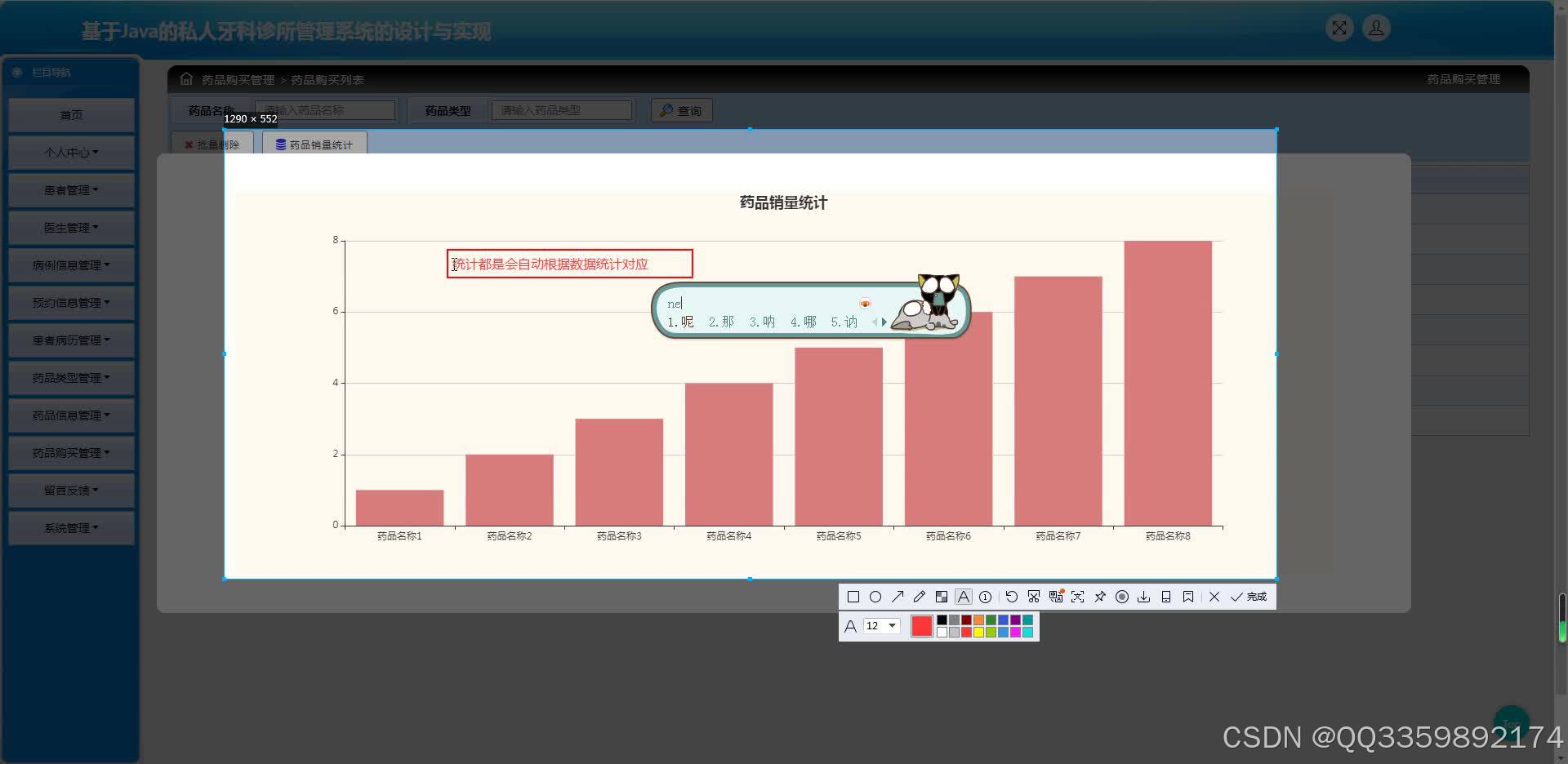
Task: Expand the 医生管理 sidebar menu
Action: coord(71,228)
